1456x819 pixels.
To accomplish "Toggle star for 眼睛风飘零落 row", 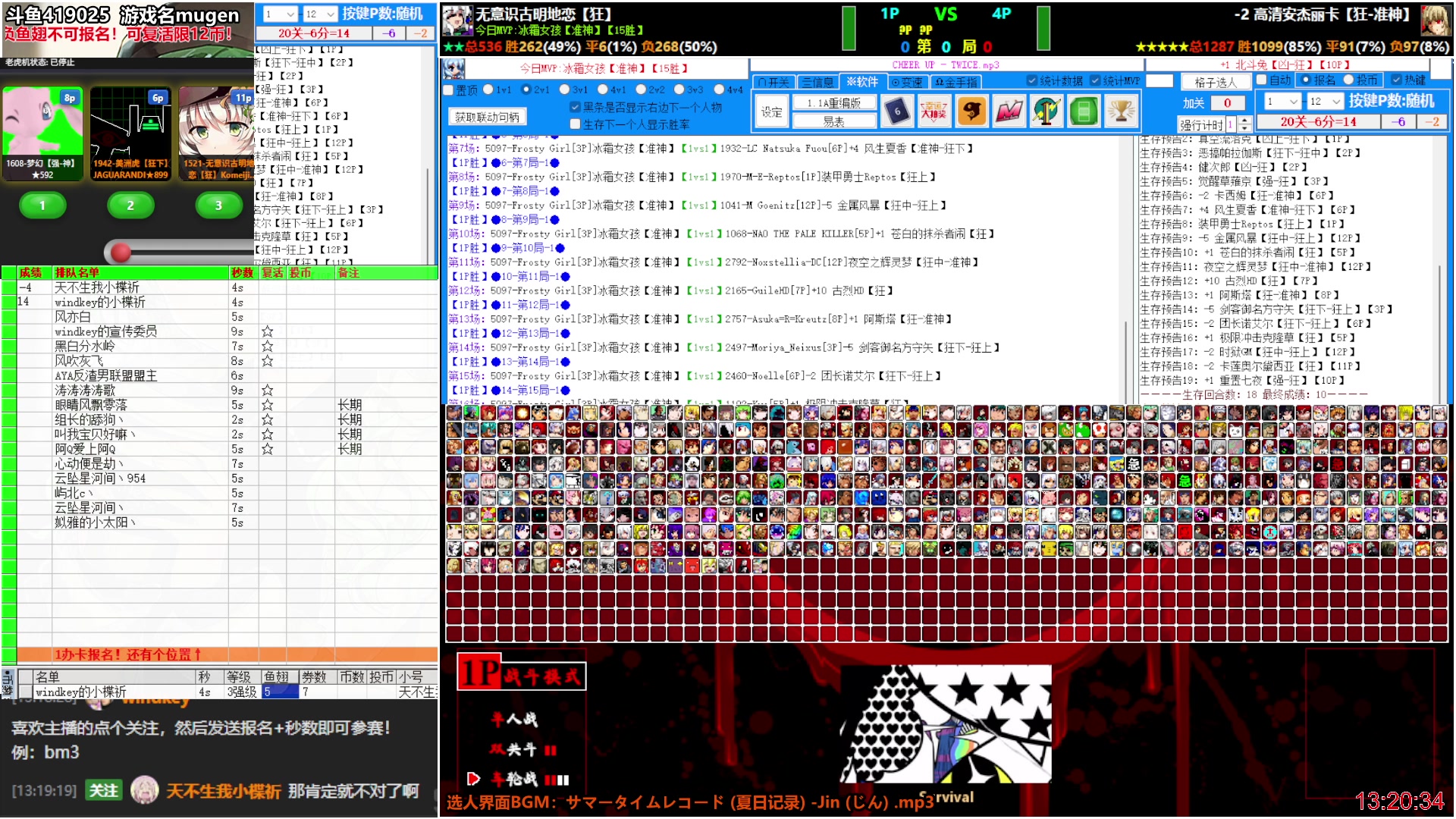I will click(x=267, y=405).
